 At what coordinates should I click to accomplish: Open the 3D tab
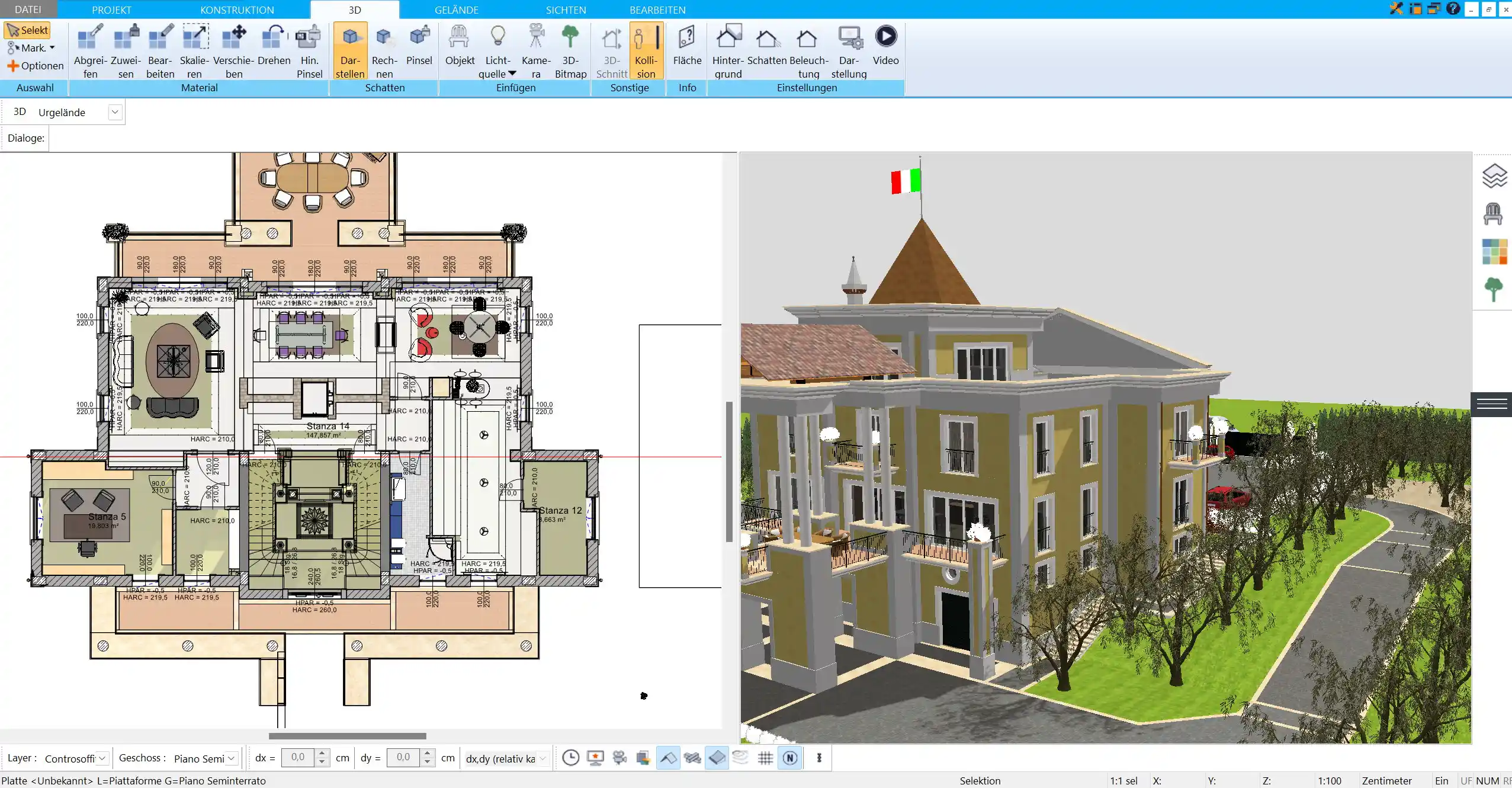coord(354,9)
